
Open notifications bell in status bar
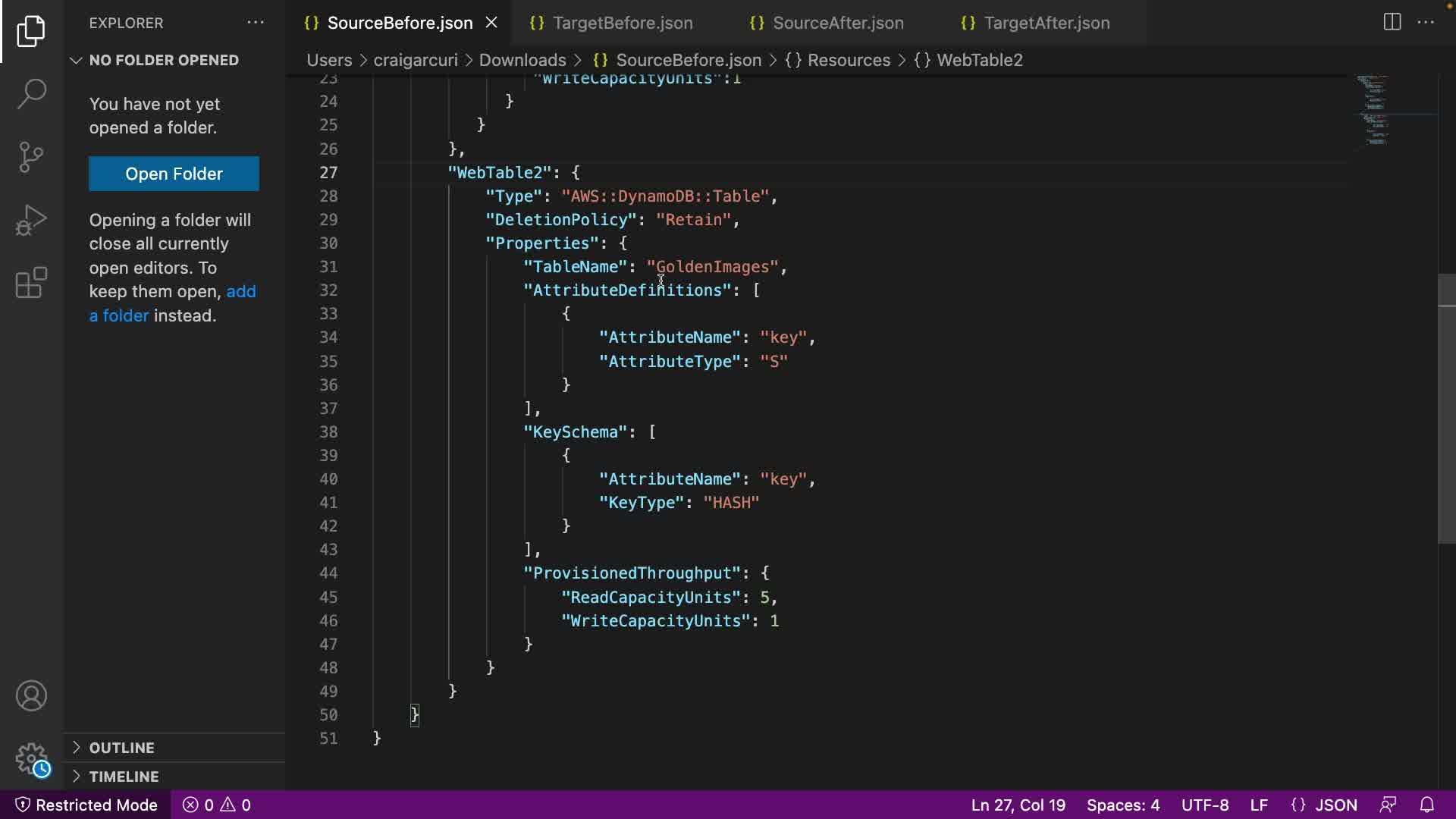(1426, 805)
